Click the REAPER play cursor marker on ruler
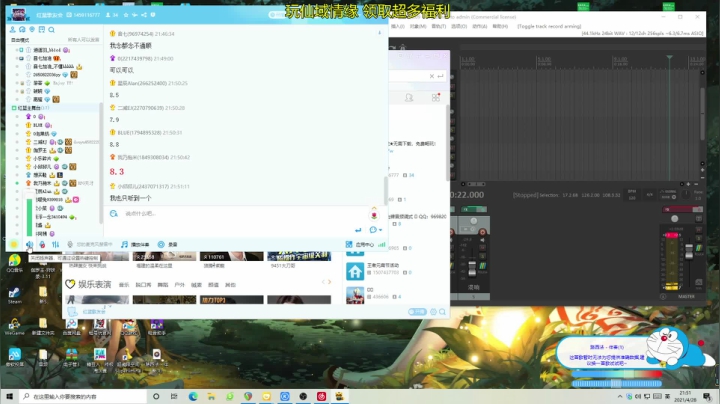Viewport: 720px width, 404px height. tap(669, 57)
